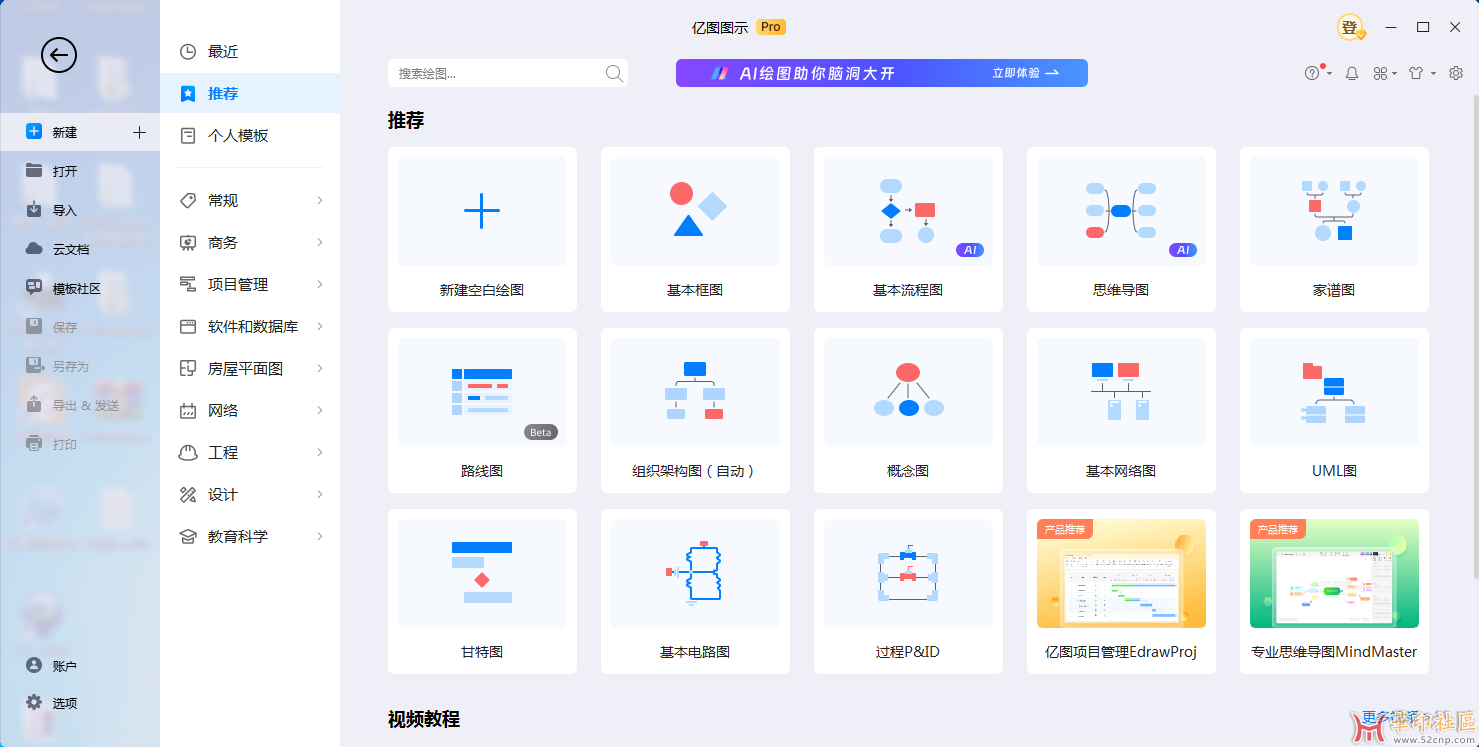Open the shirt skin theme menu

(x=1421, y=73)
